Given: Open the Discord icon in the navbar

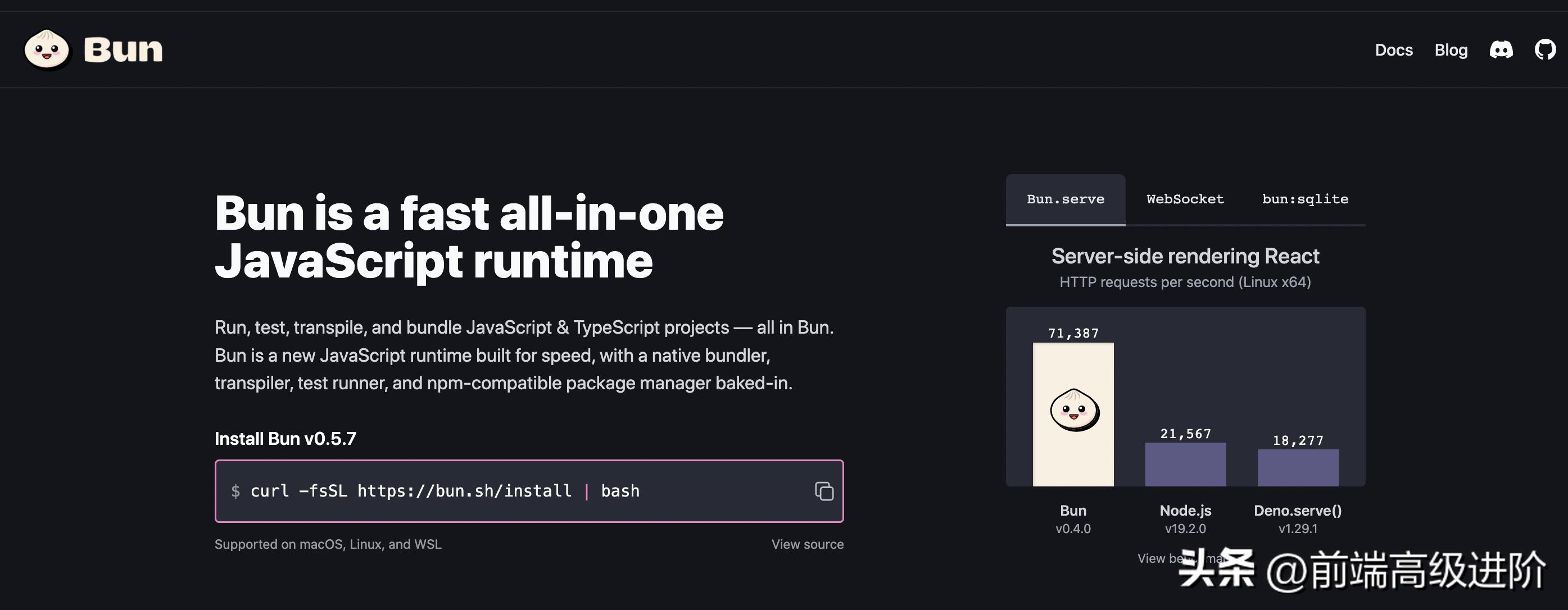Looking at the screenshot, I should (x=1502, y=50).
